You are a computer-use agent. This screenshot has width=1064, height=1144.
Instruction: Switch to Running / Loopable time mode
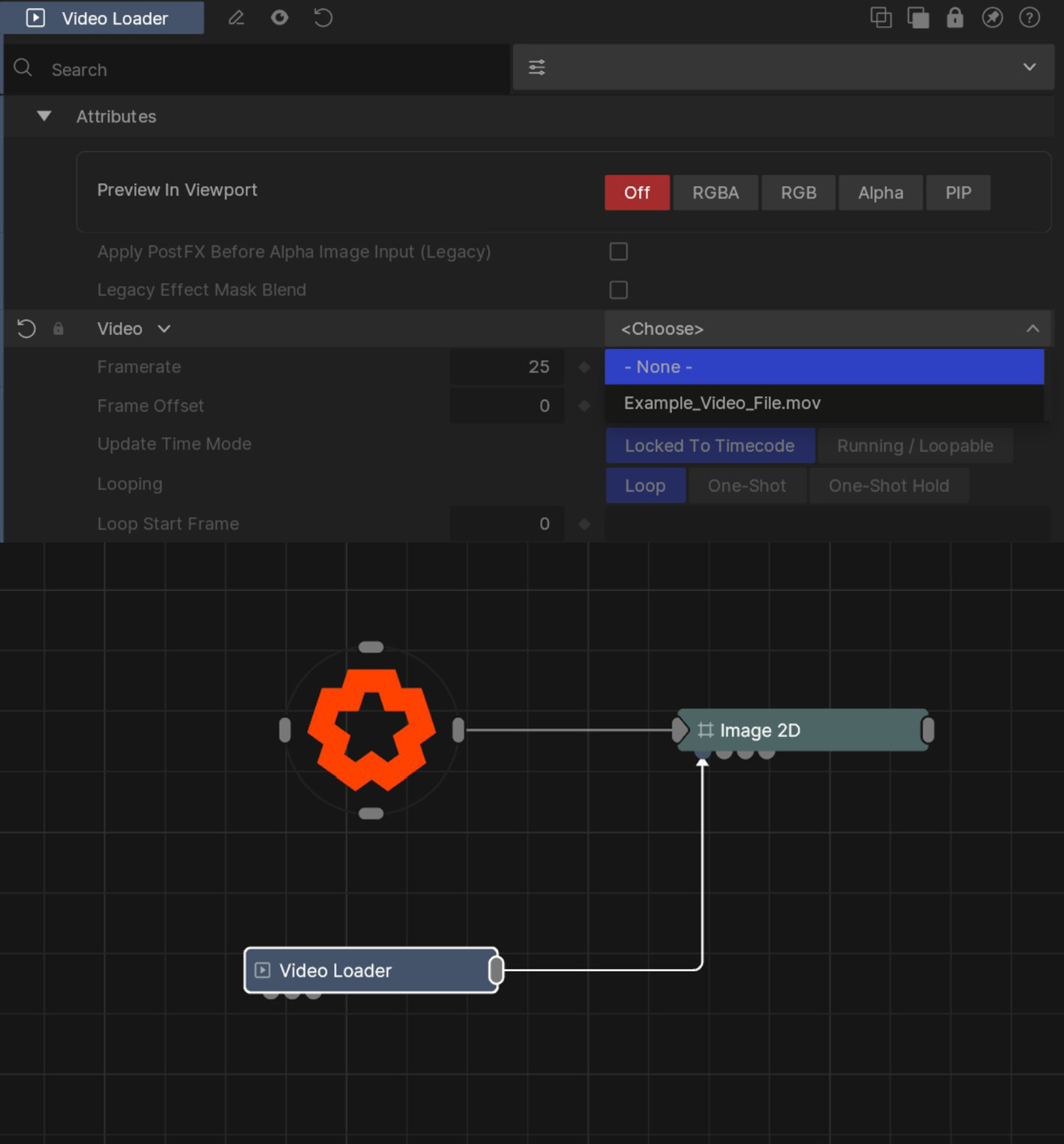[914, 446]
